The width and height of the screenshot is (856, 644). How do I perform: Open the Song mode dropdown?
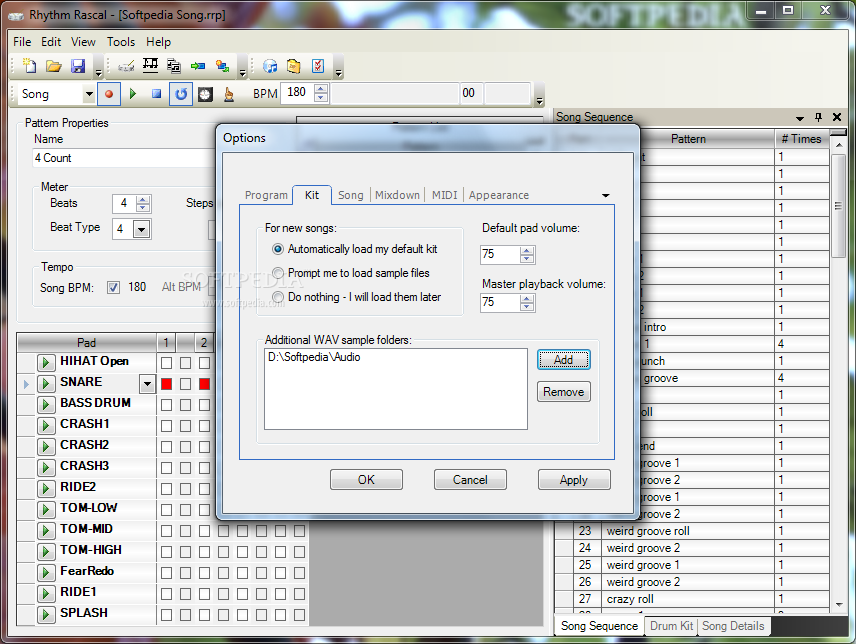(x=89, y=94)
